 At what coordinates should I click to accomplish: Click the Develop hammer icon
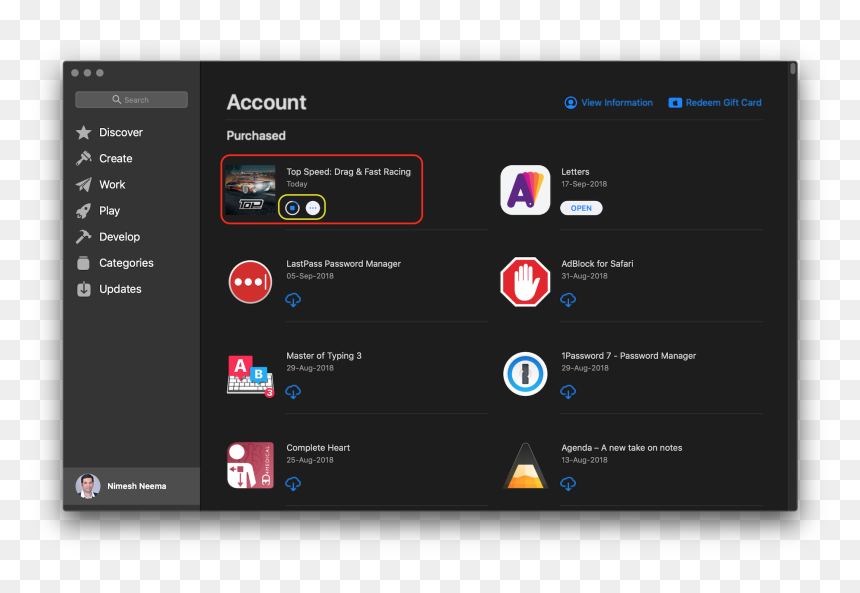click(x=83, y=237)
